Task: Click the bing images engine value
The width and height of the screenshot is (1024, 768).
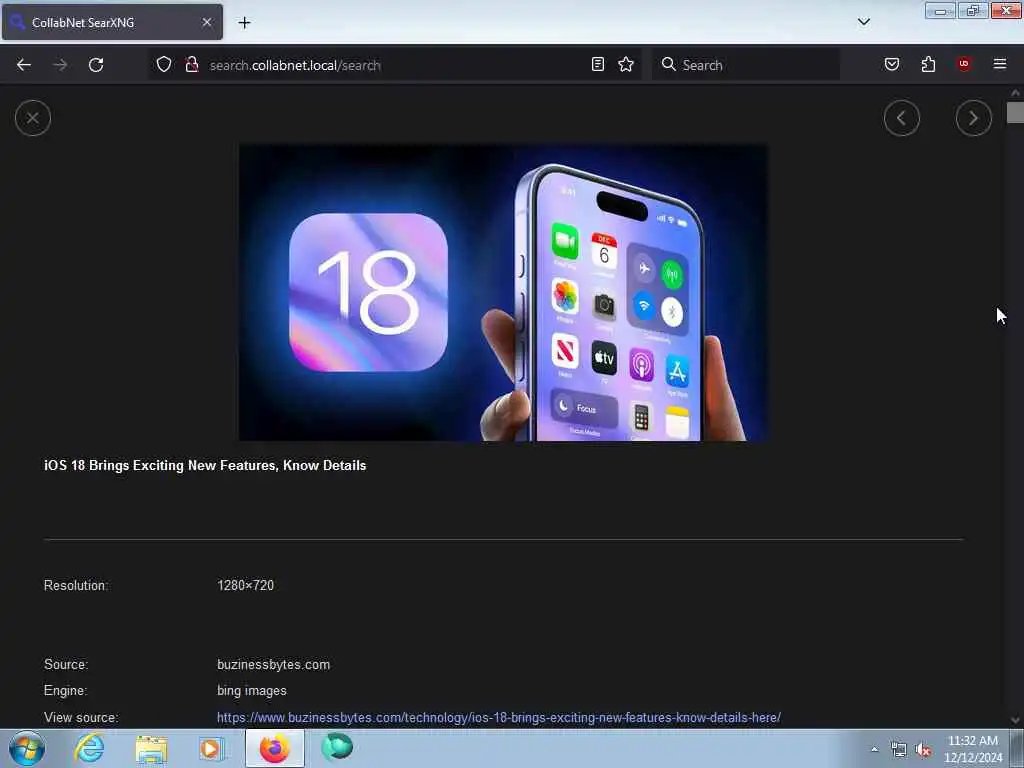Action: click(252, 691)
